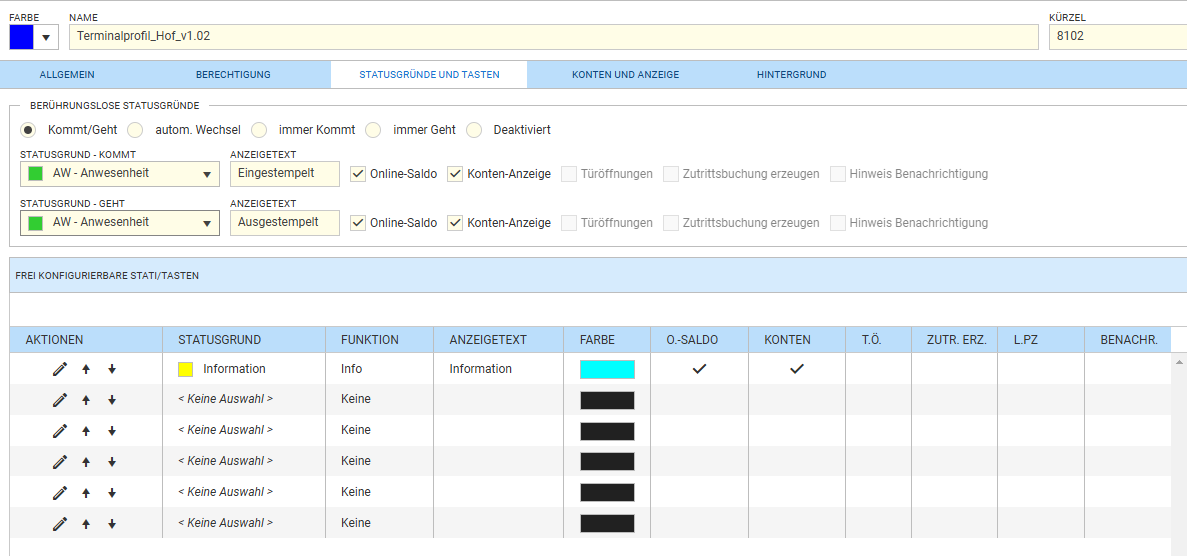Edit the fifth table row with the pencil
The width and height of the screenshot is (1187, 556).
(x=60, y=492)
